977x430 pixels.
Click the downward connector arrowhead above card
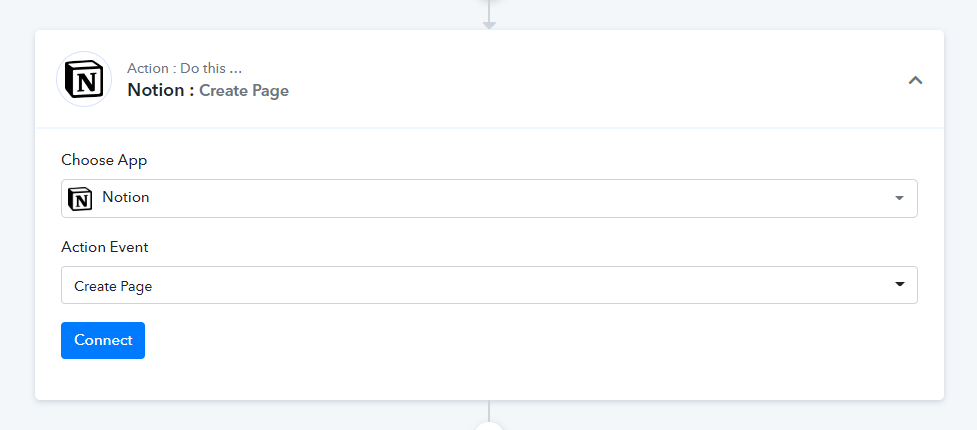489,26
